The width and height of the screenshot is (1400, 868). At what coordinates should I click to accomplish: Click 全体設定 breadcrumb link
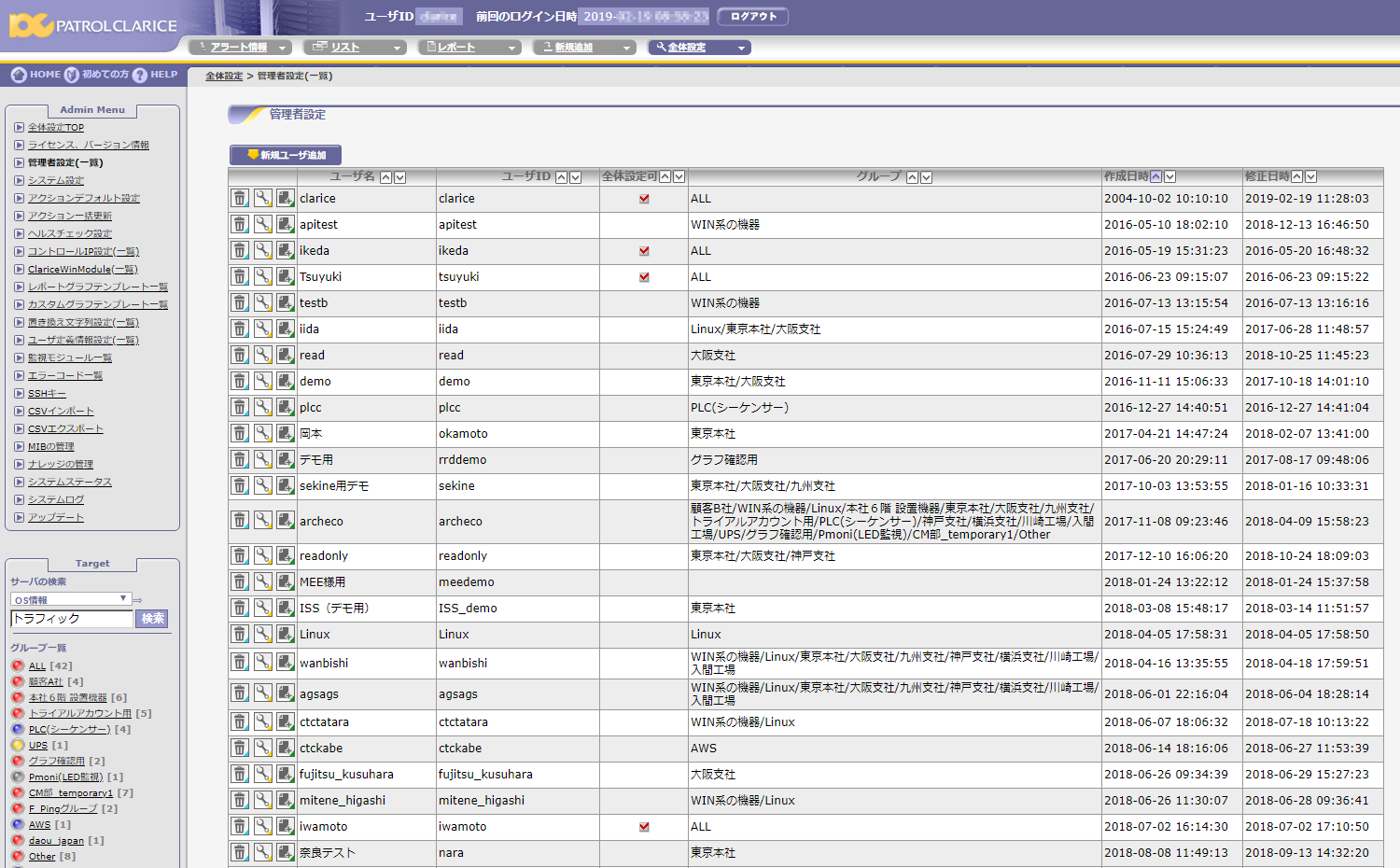[x=224, y=77]
